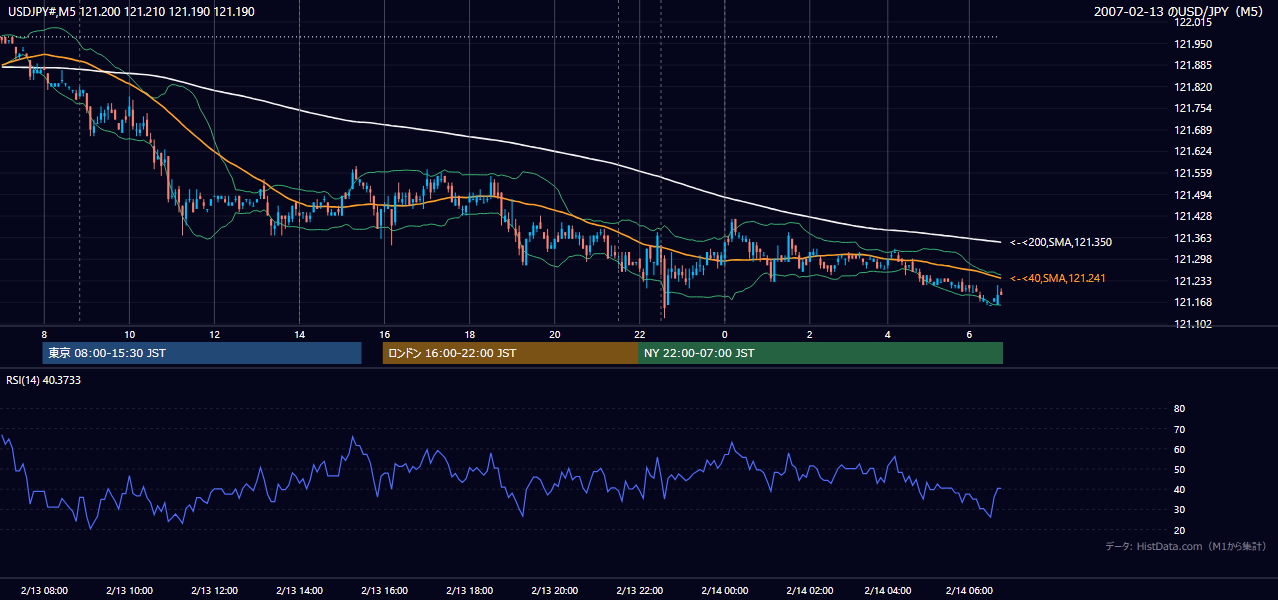Screen dimensions: 1278x600
Task: Click price level 121.689 on axis
Action: click(x=1192, y=130)
